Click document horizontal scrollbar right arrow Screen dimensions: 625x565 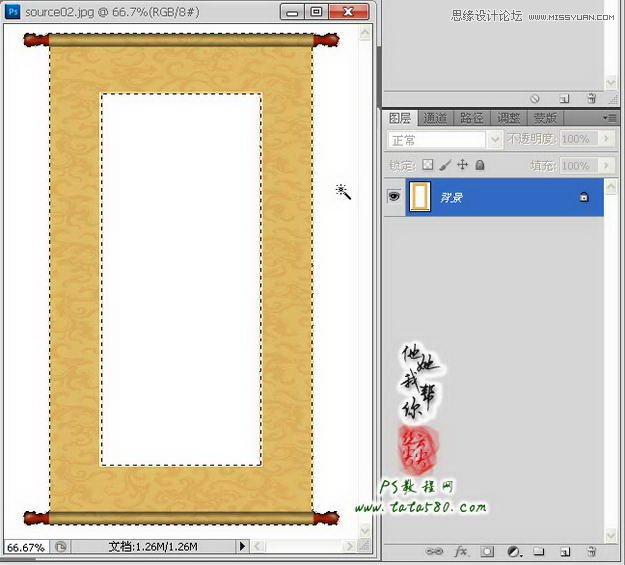pos(350,546)
